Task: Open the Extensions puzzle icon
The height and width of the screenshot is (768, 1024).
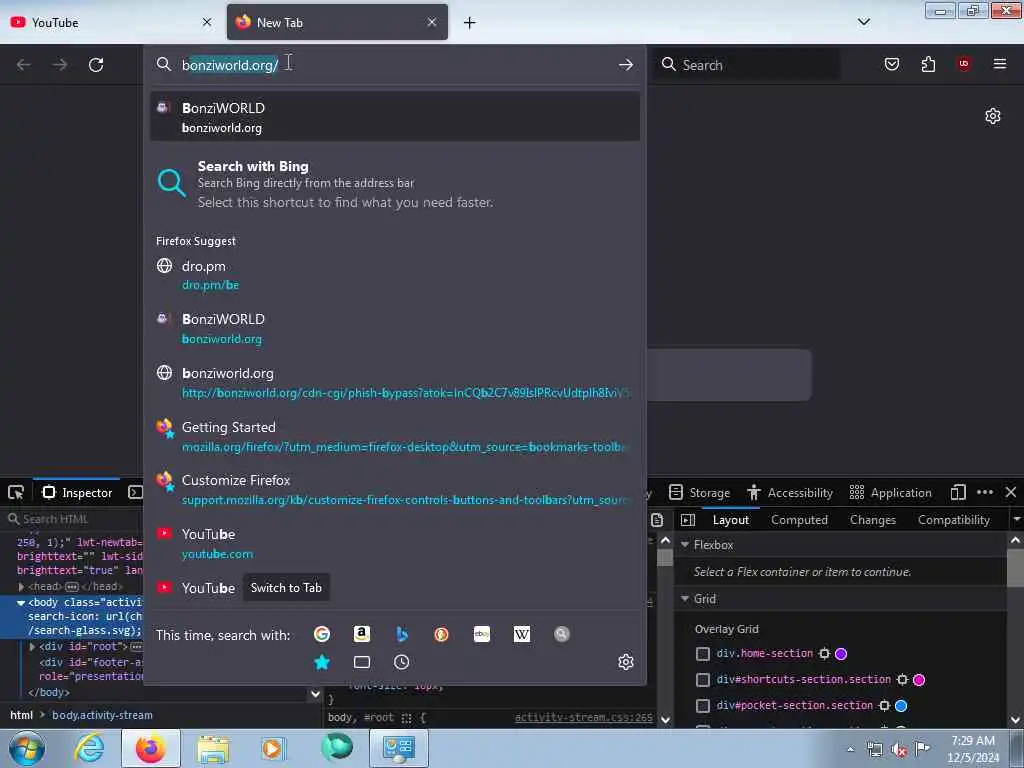Action: pyautogui.click(x=928, y=64)
